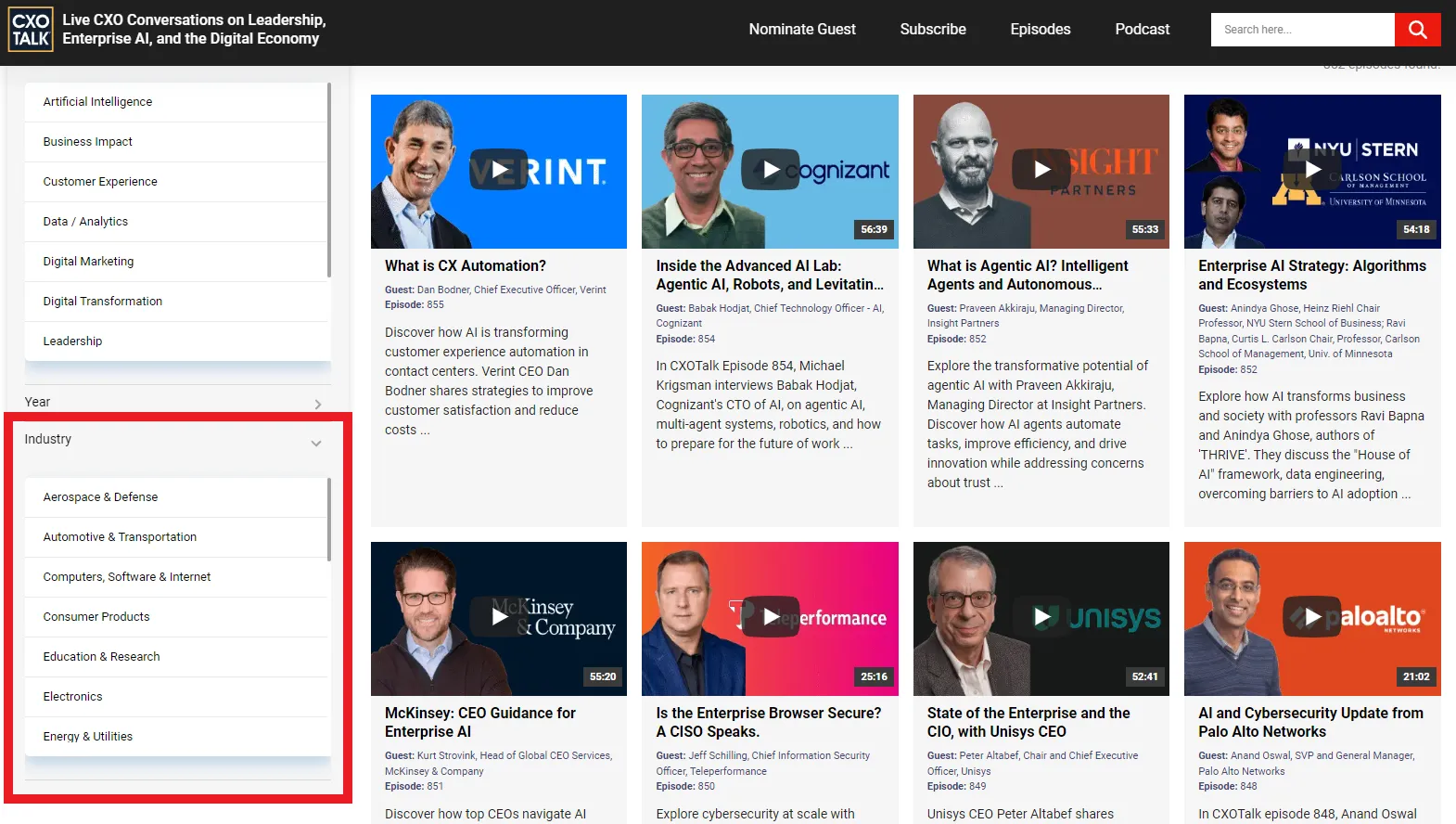1456x824 pixels.
Task: Click the site tagline Live CXO Conversations
Action: point(194,30)
